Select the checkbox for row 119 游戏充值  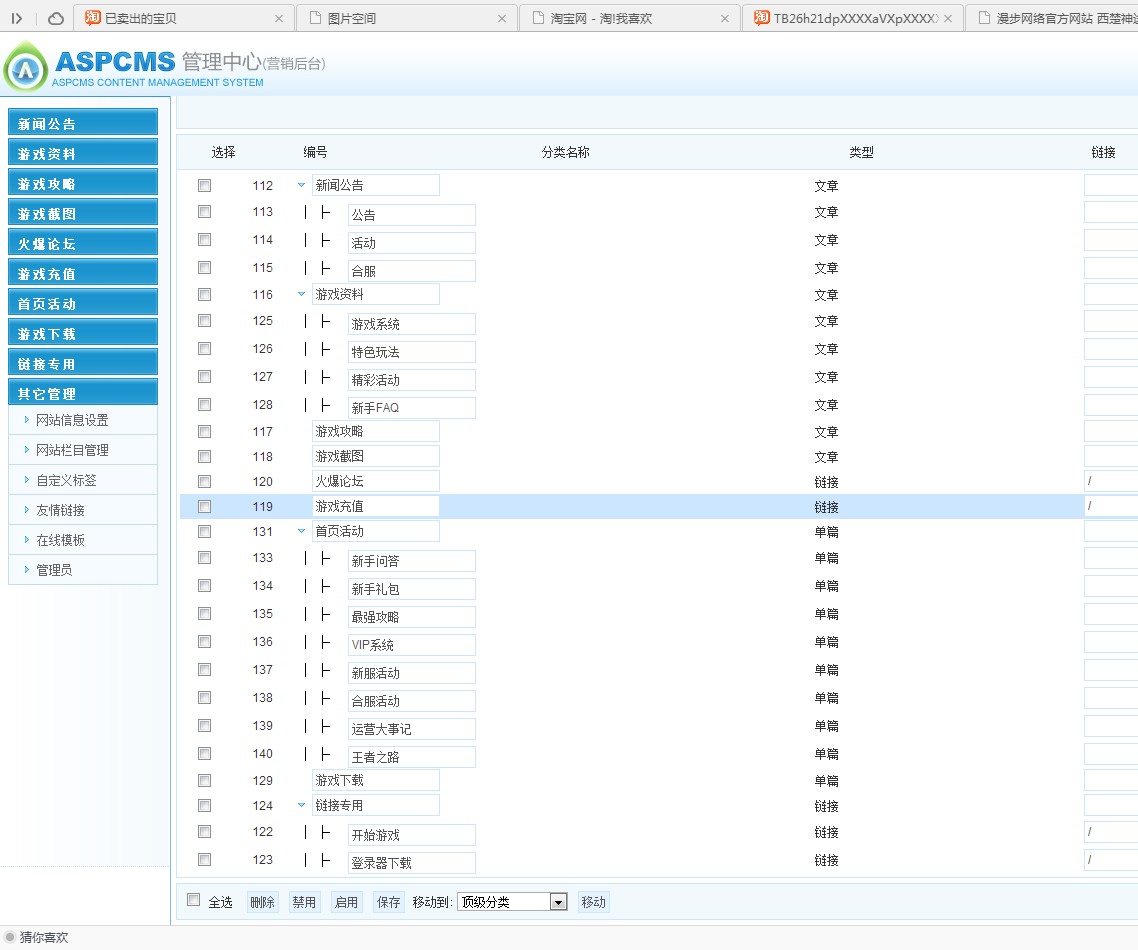[x=205, y=507]
